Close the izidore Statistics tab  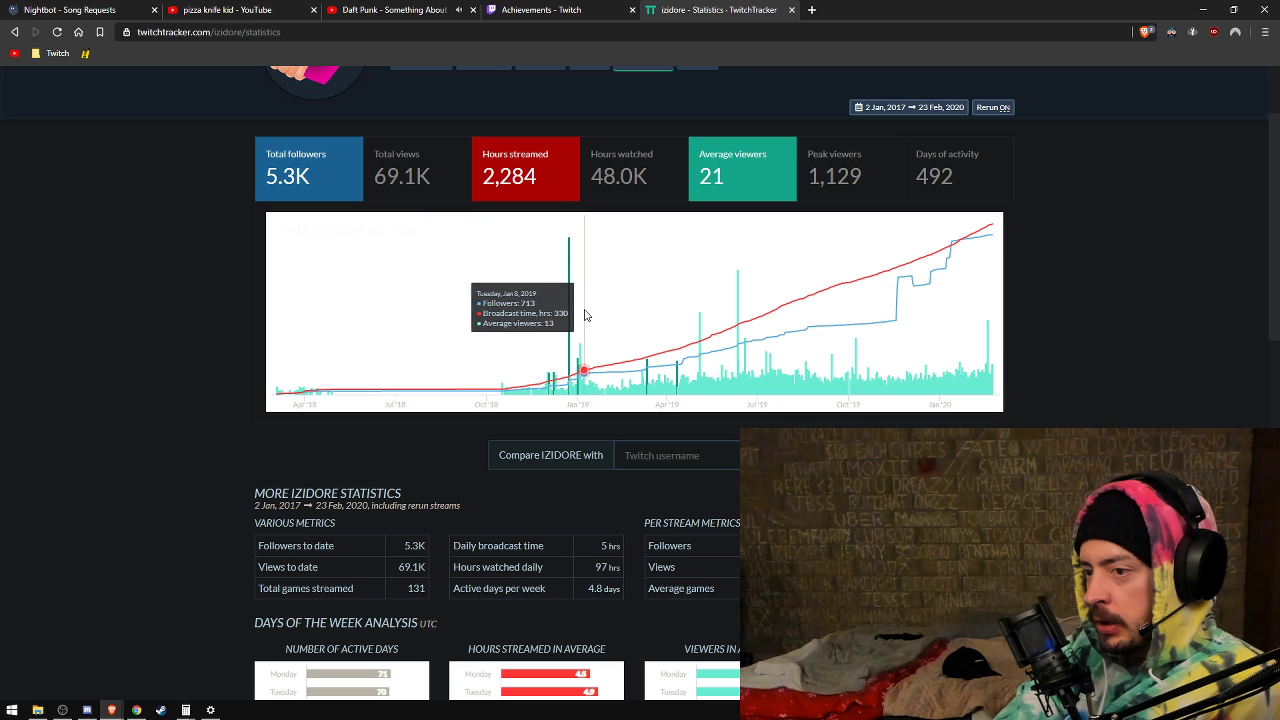coord(792,10)
